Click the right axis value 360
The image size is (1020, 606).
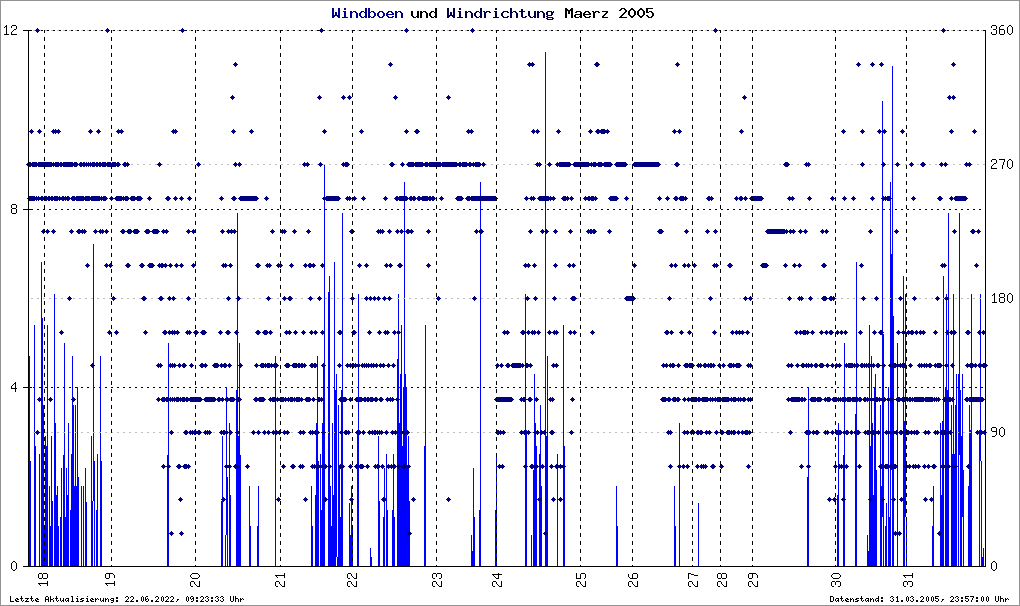click(x=1001, y=30)
